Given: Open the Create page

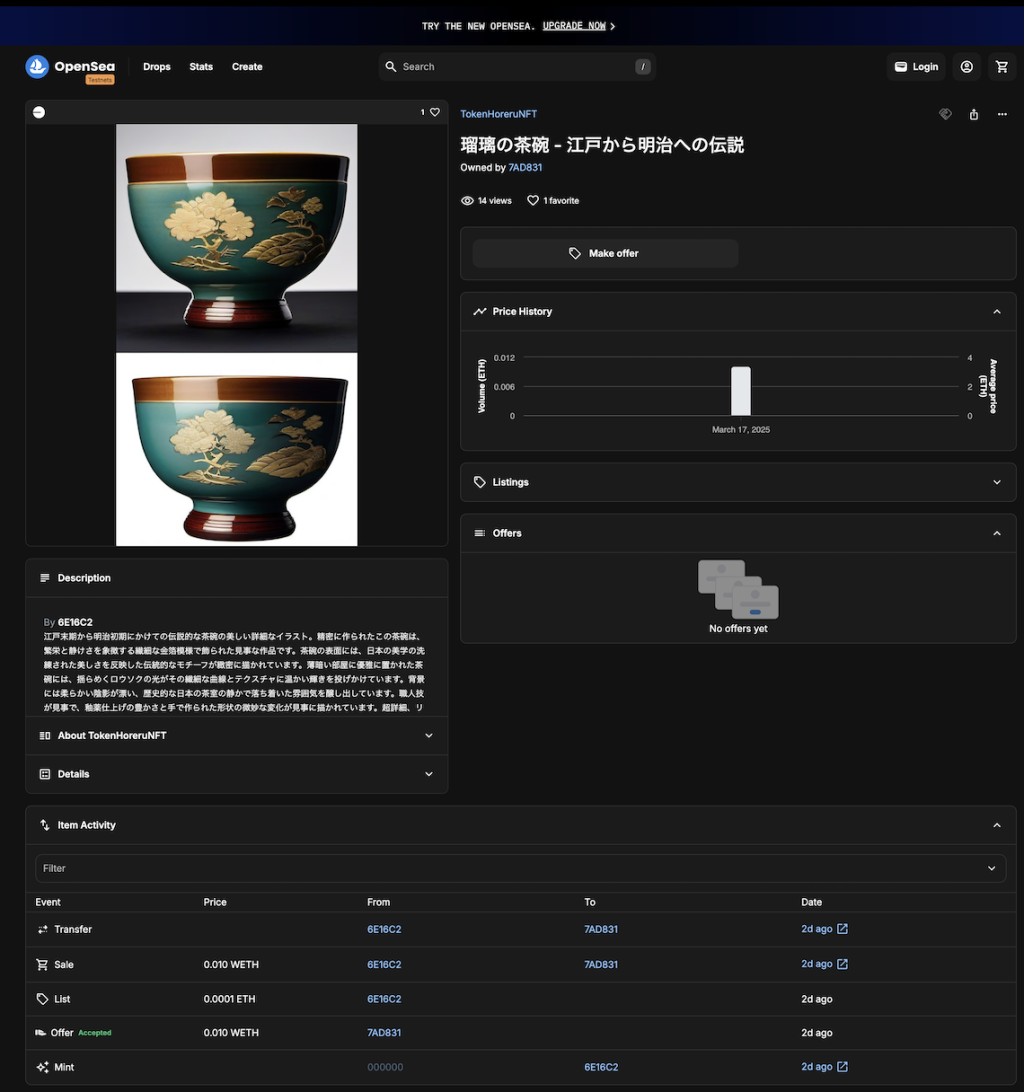Looking at the screenshot, I should coord(247,67).
